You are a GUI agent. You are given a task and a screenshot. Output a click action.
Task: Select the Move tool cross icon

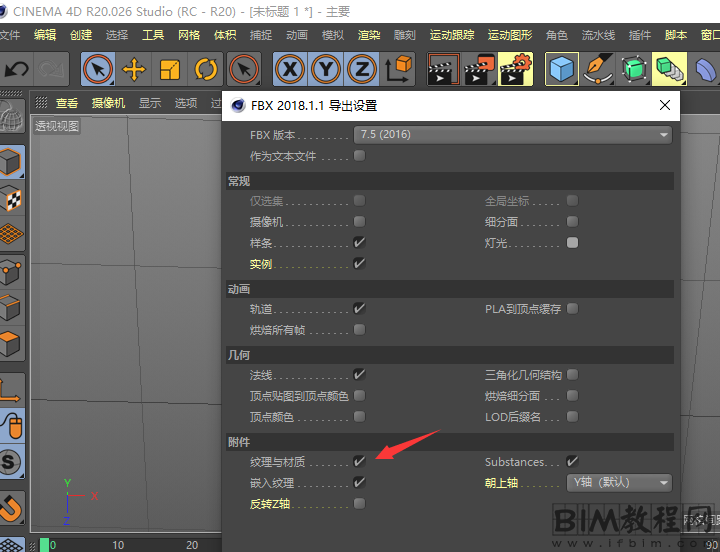coord(134,69)
